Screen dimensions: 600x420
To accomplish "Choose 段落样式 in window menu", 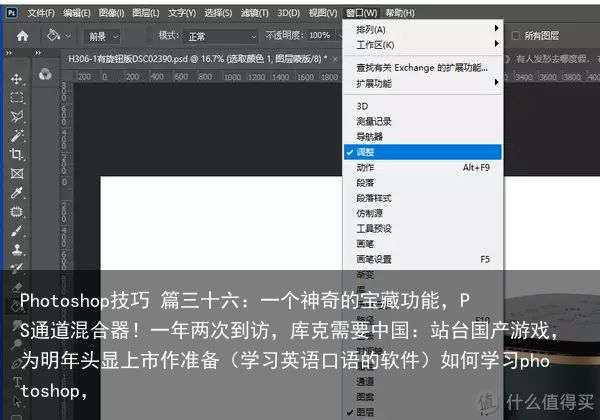I will coord(422,198).
